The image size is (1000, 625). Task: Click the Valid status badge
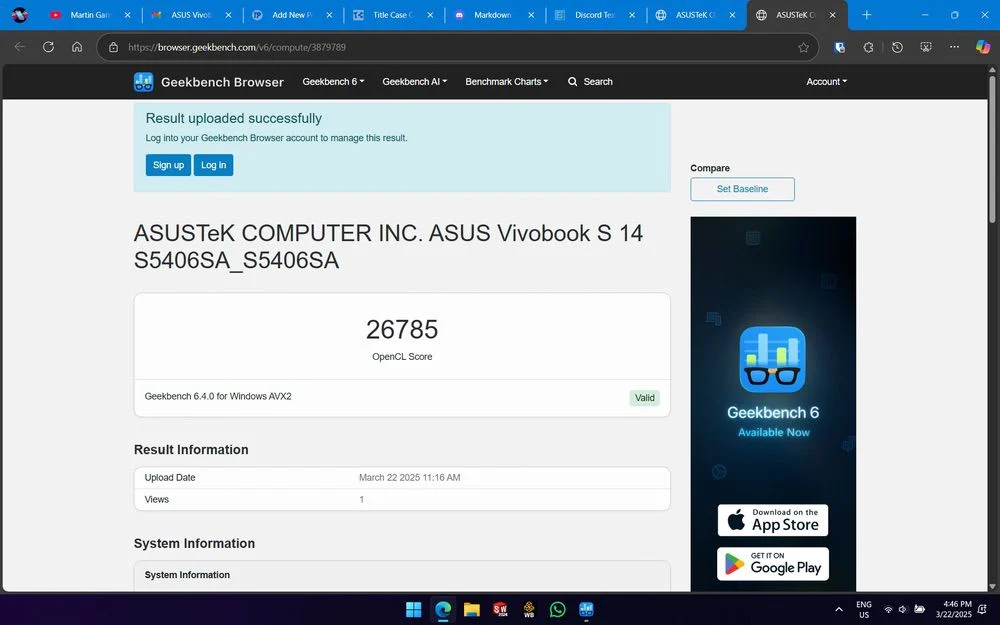[644, 398]
